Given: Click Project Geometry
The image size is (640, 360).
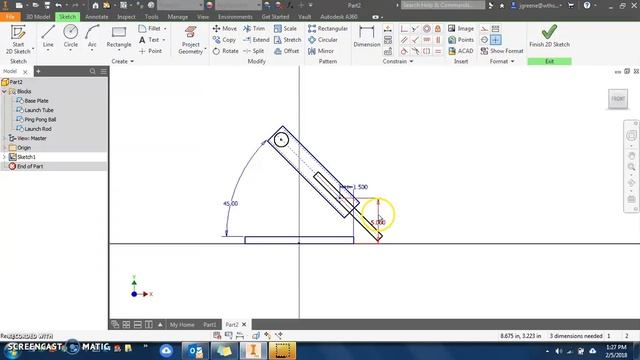Looking at the screenshot, I should [x=191, y=40].
